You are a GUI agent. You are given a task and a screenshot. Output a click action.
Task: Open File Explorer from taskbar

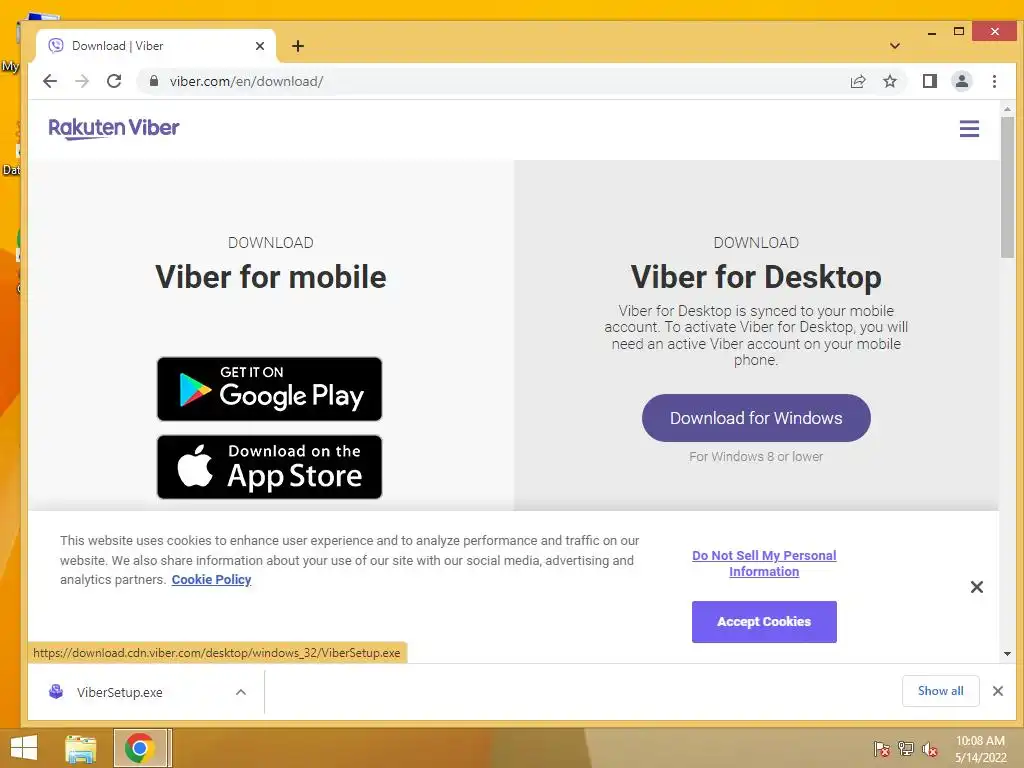coord(81,748)
